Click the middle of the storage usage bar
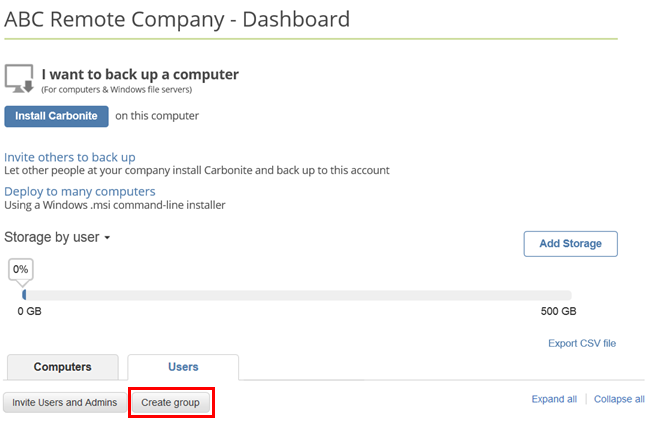This screenshot has width=650, height=421. (x=297, y=295)
